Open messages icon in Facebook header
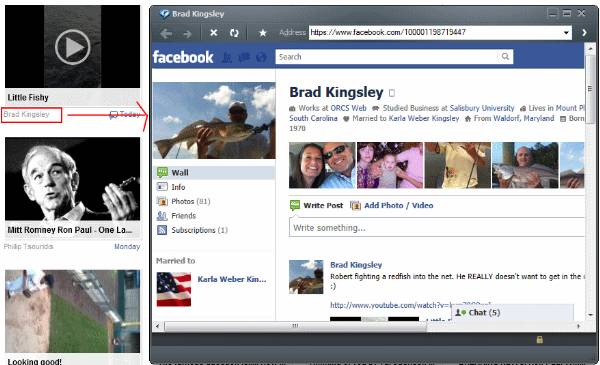 click(x=244, y=57)
